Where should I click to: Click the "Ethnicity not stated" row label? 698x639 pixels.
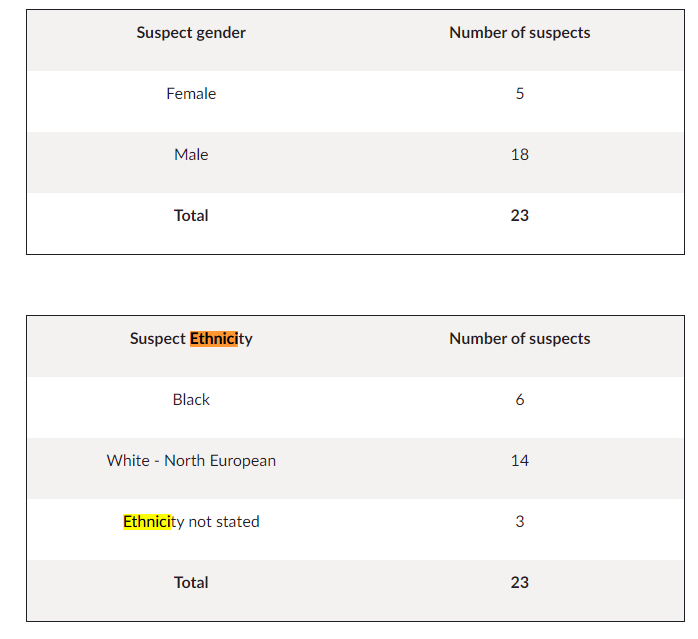click(191, 522)
